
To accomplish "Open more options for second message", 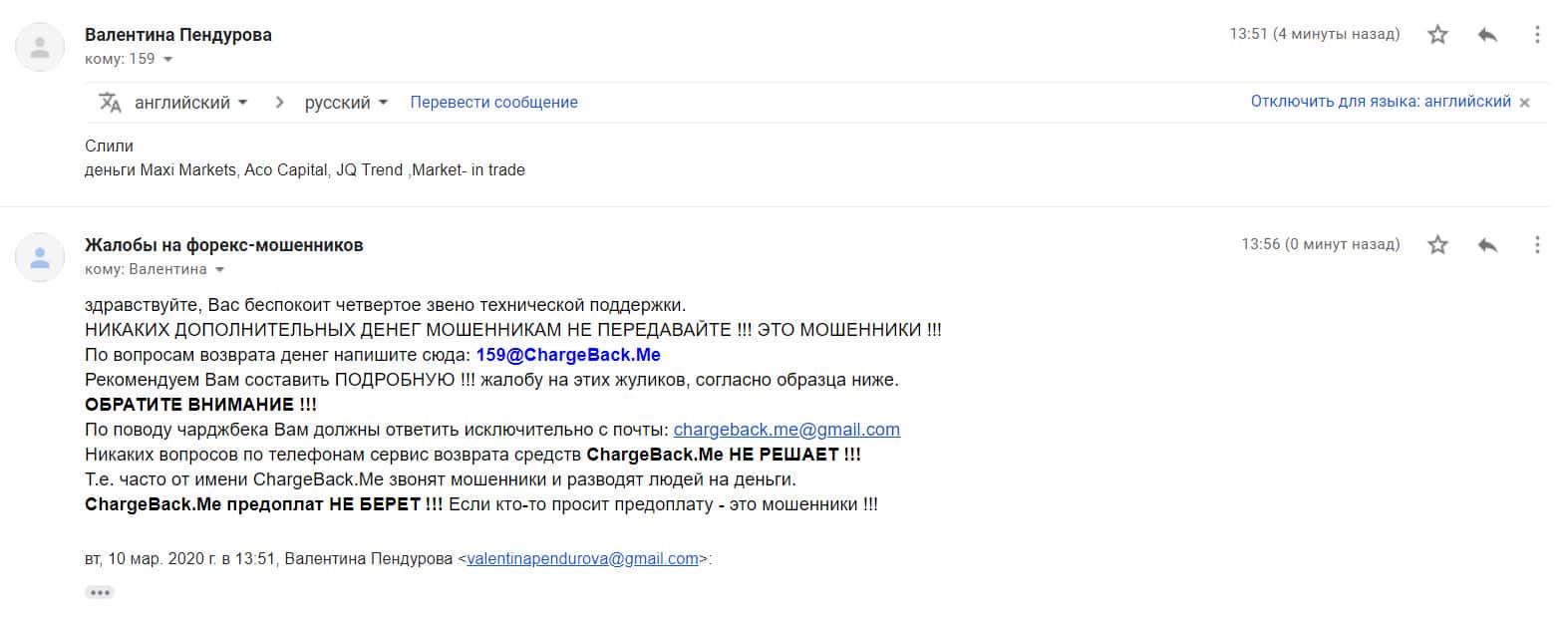I will (1537, 244).
